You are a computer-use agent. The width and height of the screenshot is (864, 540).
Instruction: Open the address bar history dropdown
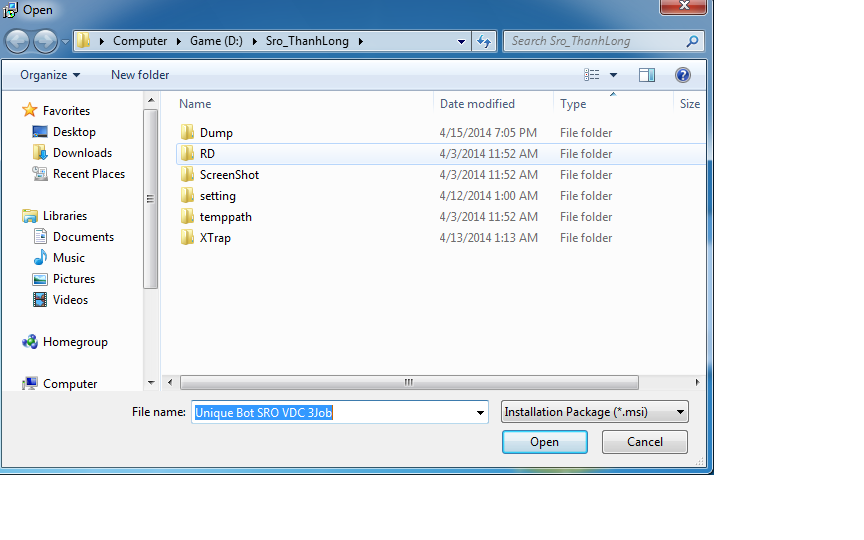(461, 41)
